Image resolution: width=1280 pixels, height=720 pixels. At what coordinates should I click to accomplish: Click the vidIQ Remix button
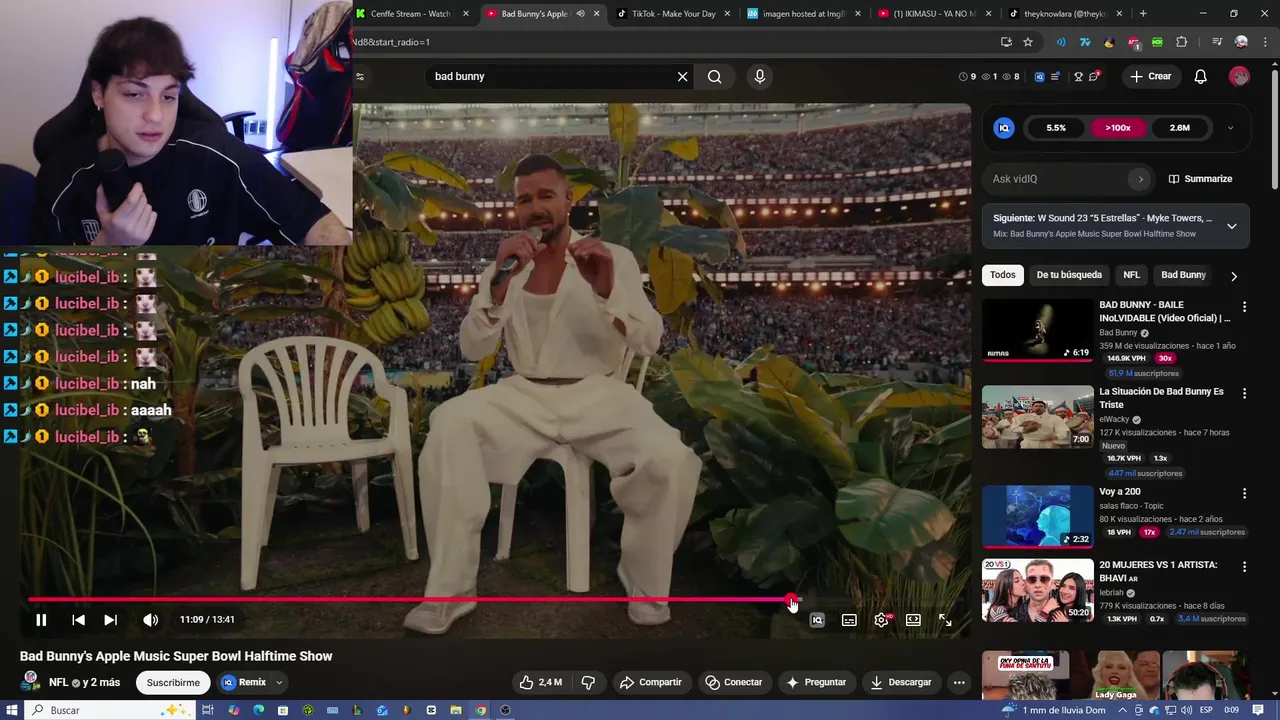pyautogui.click(x=244, y=683)
